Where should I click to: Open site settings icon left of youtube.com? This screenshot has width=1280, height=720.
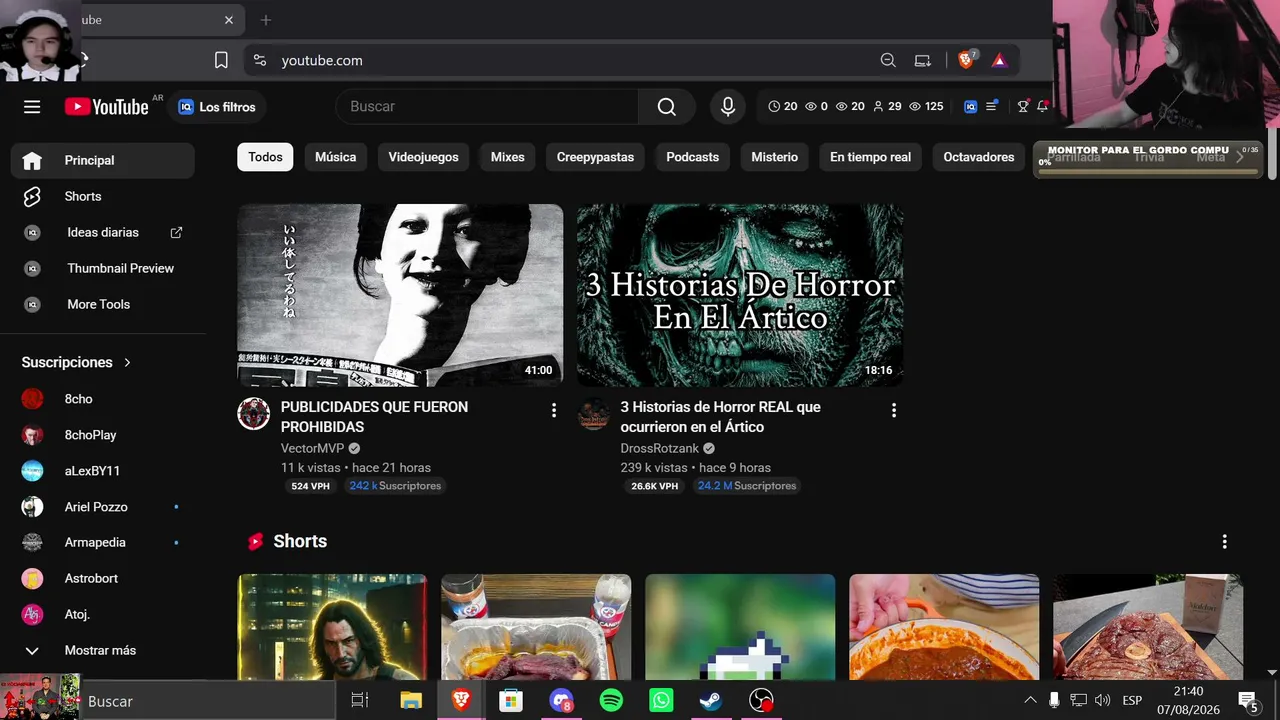260,60
